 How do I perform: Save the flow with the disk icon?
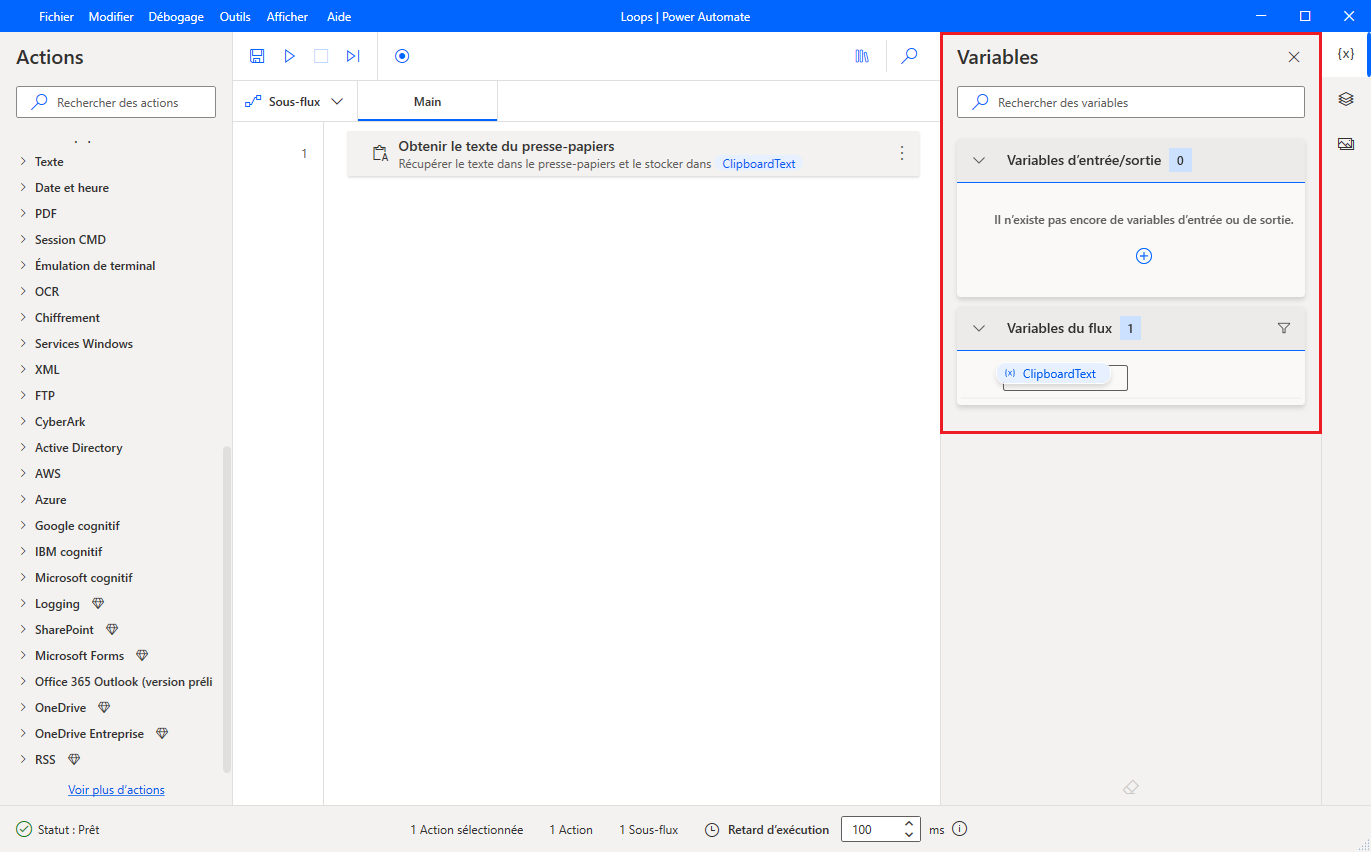coord(257,56)
